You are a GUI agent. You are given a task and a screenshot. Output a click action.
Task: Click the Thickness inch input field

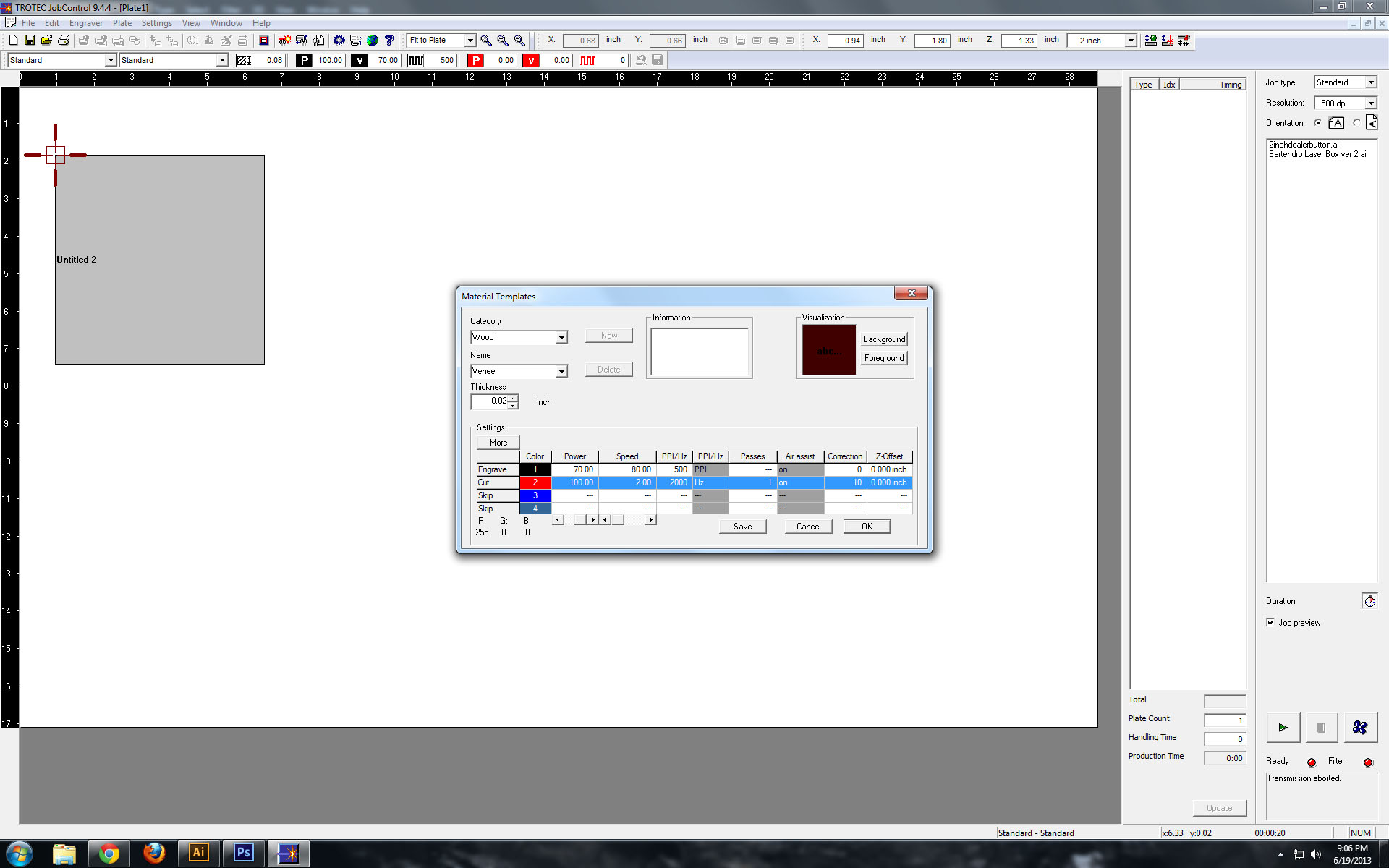click(x=491, y=401)
